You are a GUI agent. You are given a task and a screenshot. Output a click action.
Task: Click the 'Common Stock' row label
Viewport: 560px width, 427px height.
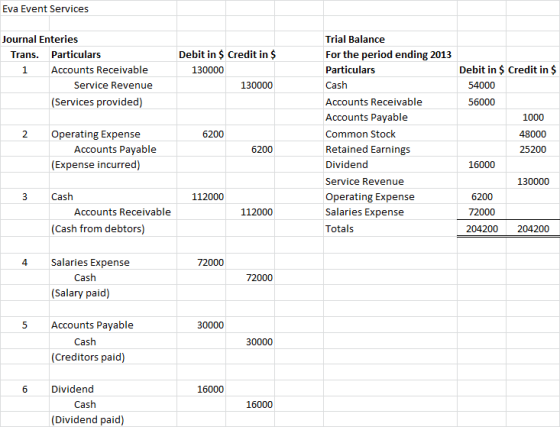pos(360,134)
